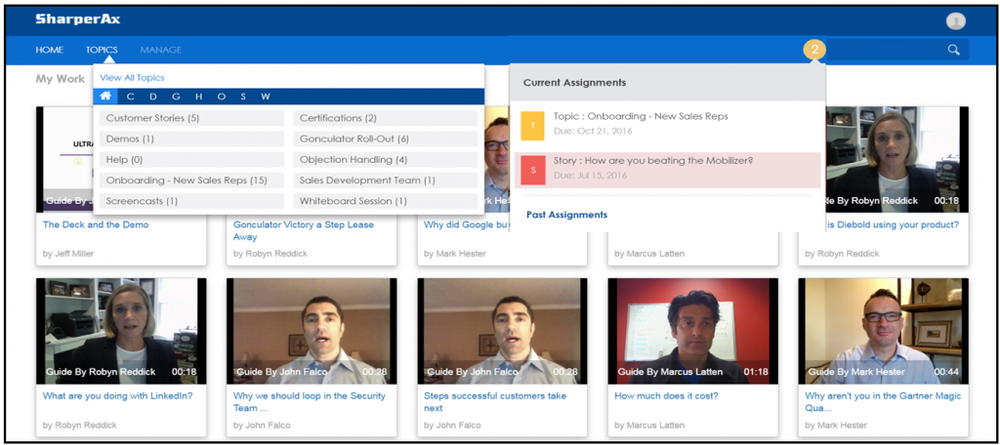This screenshot has height=445, width=1000.
Task: Click the yellow notification badge showing 2
Action: pos(814,50)
